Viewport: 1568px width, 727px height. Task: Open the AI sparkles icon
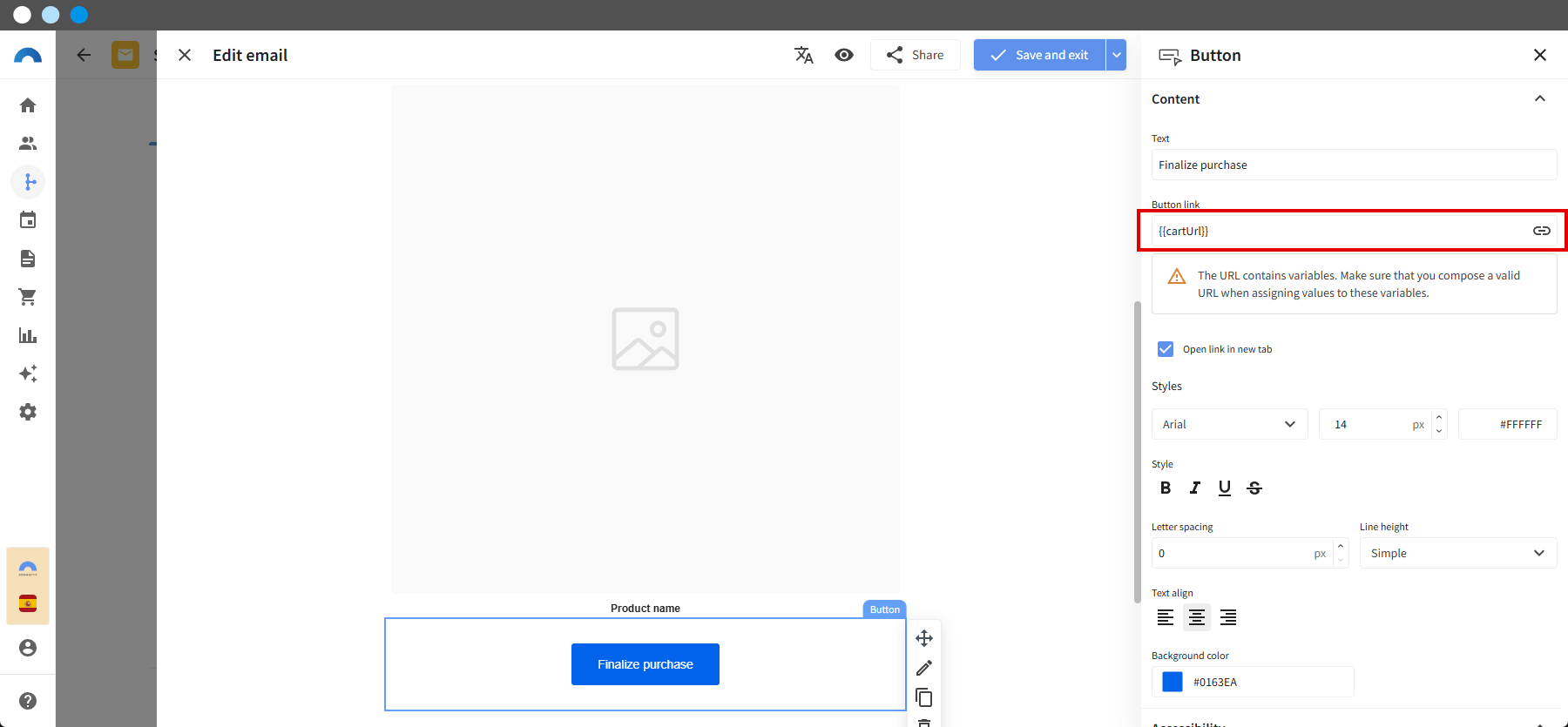[x=28, y=374]
